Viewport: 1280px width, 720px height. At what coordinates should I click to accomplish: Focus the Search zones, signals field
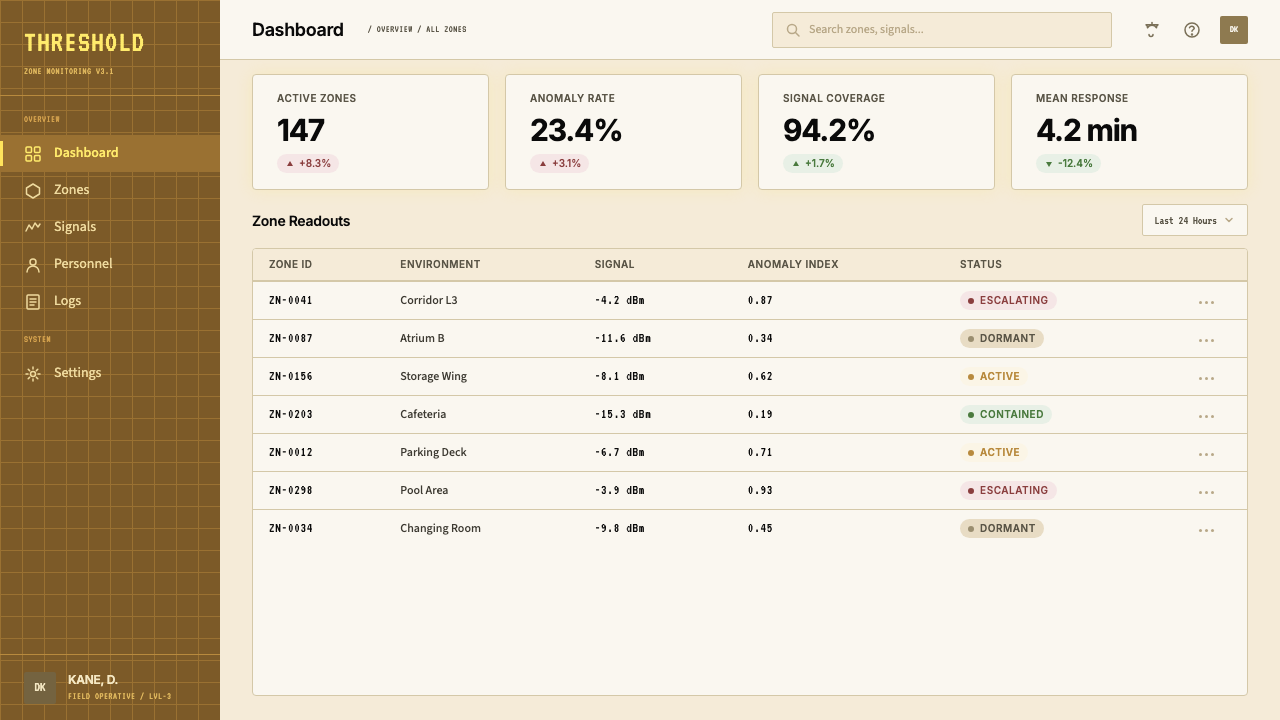coord(941,30)
